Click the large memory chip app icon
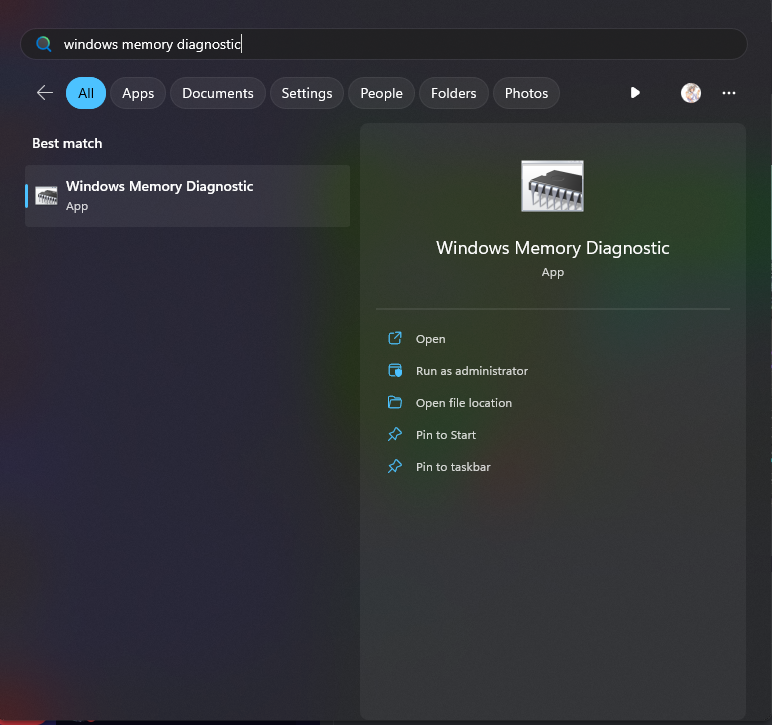772x725 pixels. click(552, 186)
